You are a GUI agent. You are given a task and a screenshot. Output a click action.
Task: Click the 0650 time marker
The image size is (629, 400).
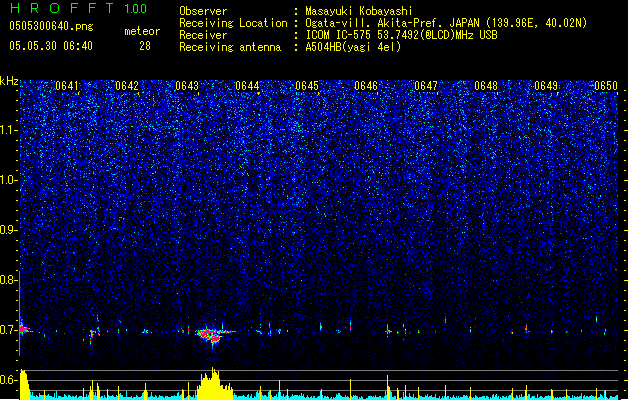pos(606,86)
